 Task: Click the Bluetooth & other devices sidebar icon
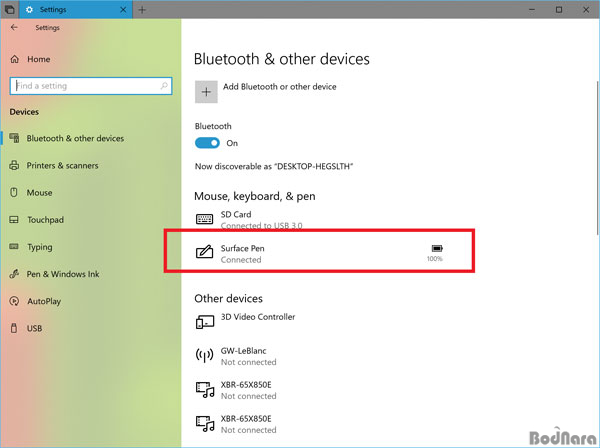15,138
